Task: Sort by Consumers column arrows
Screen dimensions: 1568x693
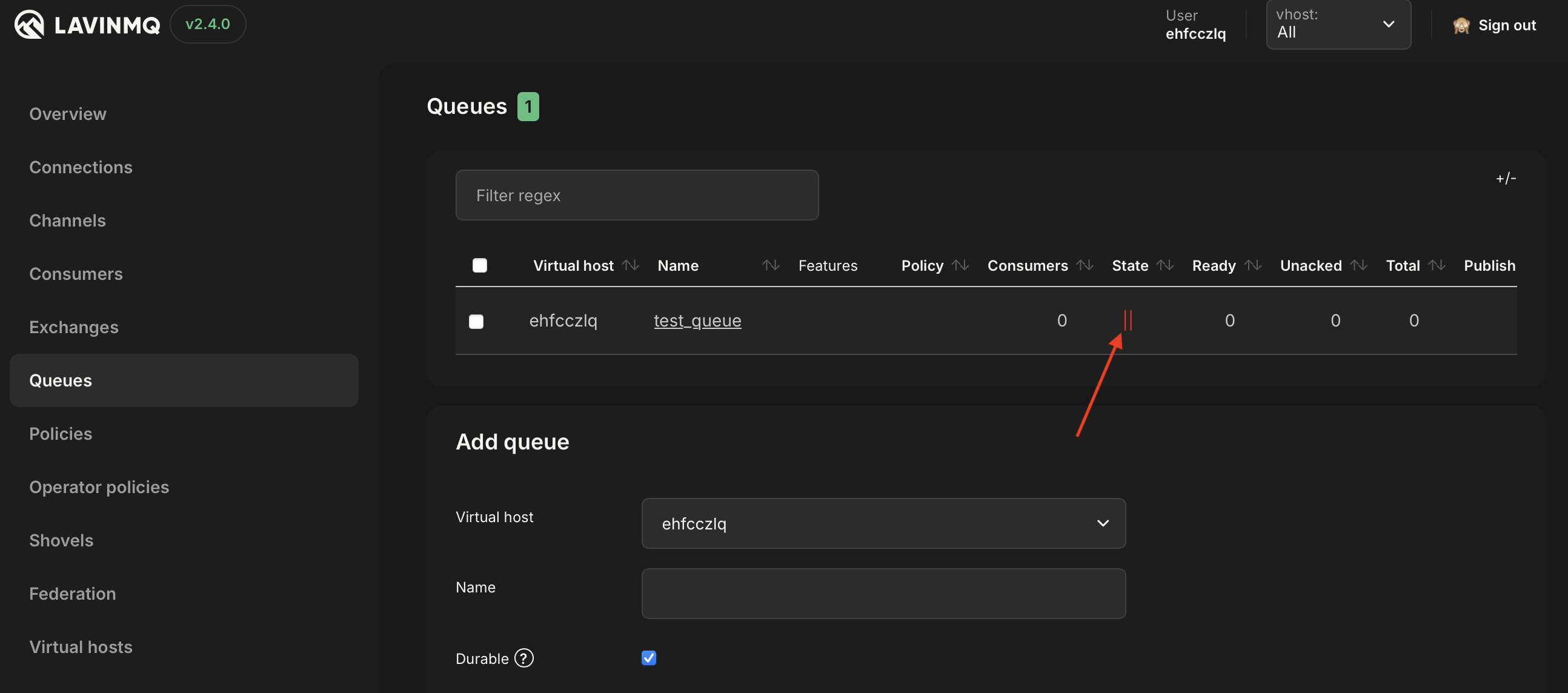Action: 1085,265
